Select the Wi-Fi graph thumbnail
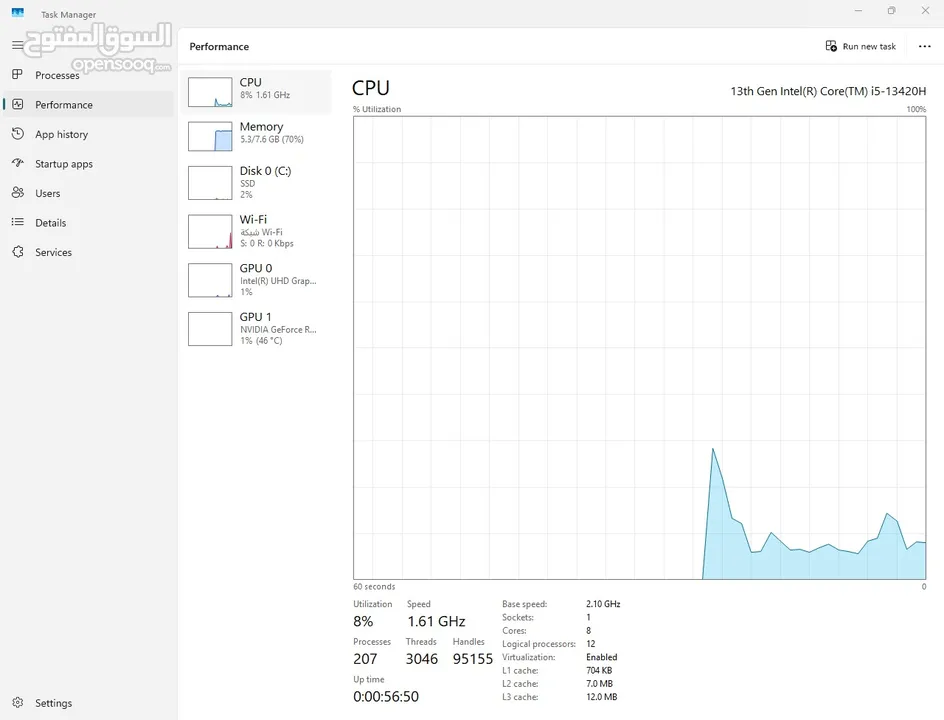Image resolution: width=944 pixels, height=720 pixels. 210,232
